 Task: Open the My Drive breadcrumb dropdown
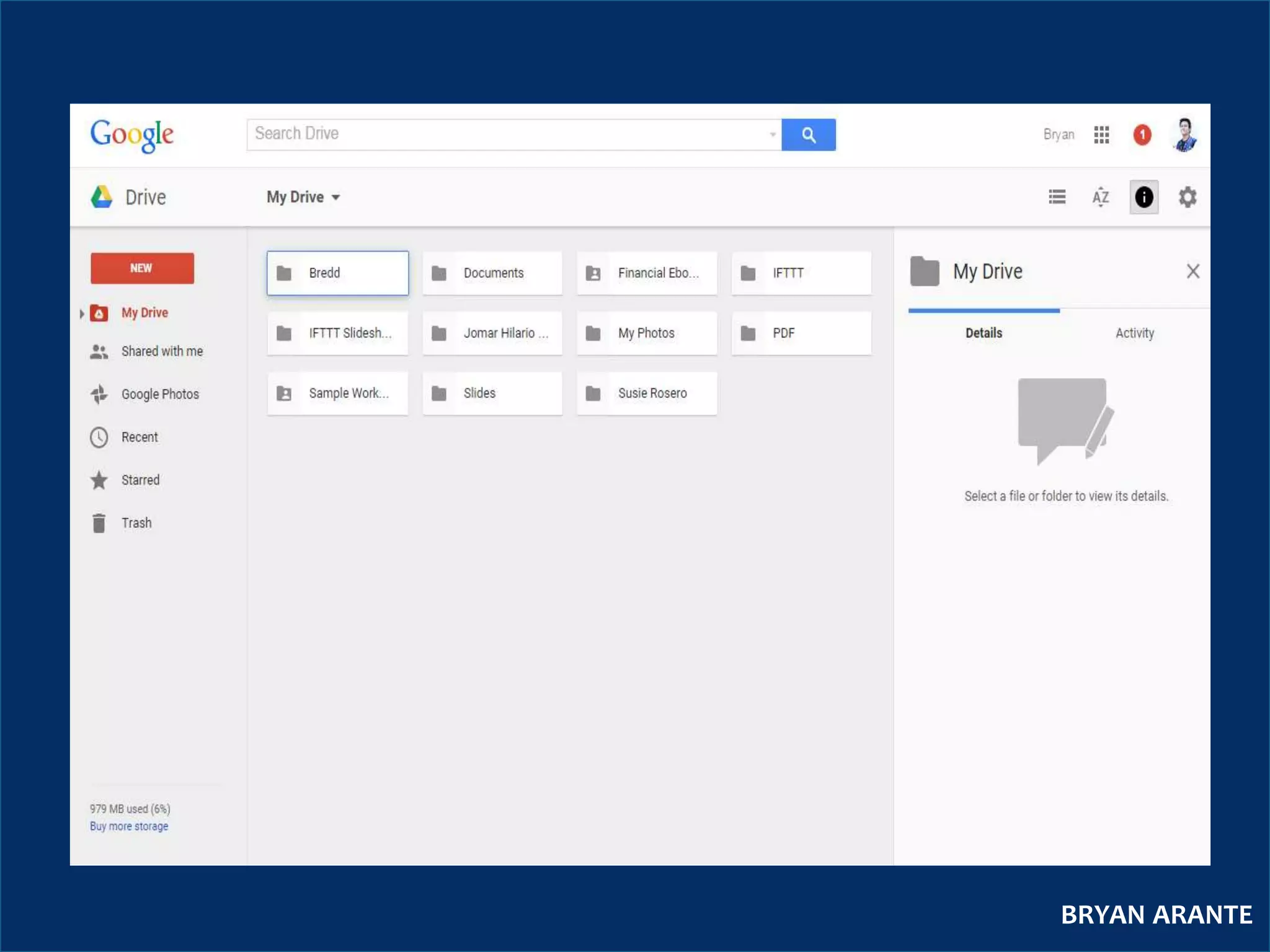tap(303, 197)
